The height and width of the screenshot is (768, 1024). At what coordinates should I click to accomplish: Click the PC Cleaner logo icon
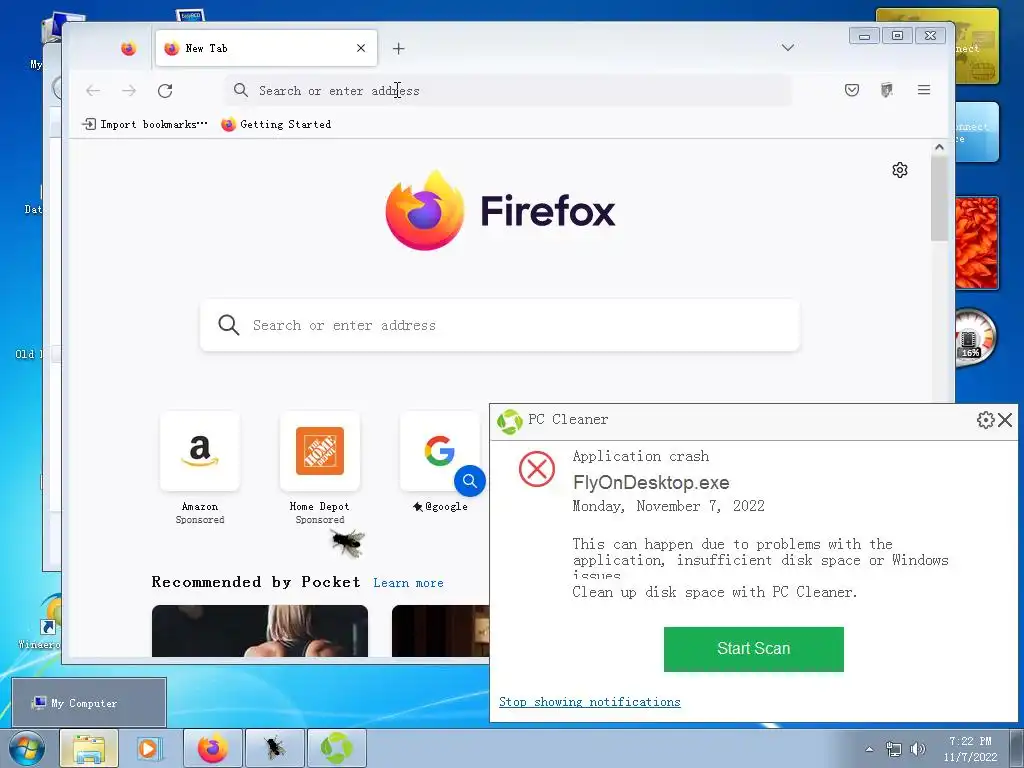tap(509, 421)
